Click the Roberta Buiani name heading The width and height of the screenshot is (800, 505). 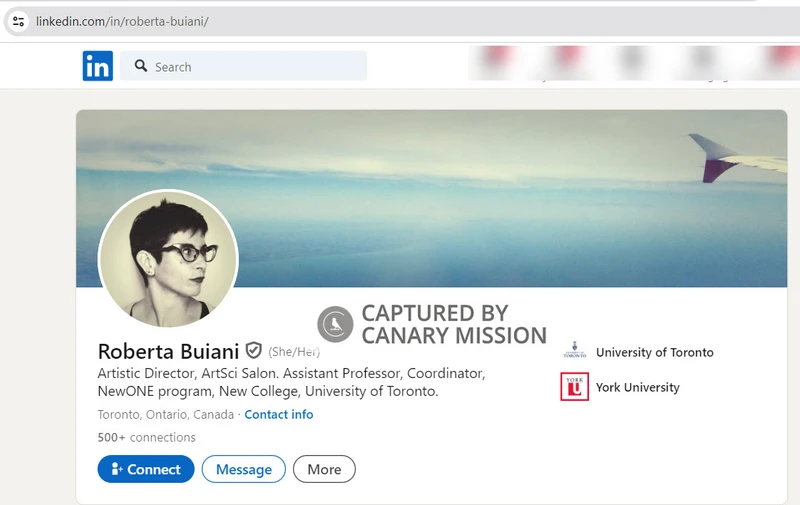tap(168, 351)
